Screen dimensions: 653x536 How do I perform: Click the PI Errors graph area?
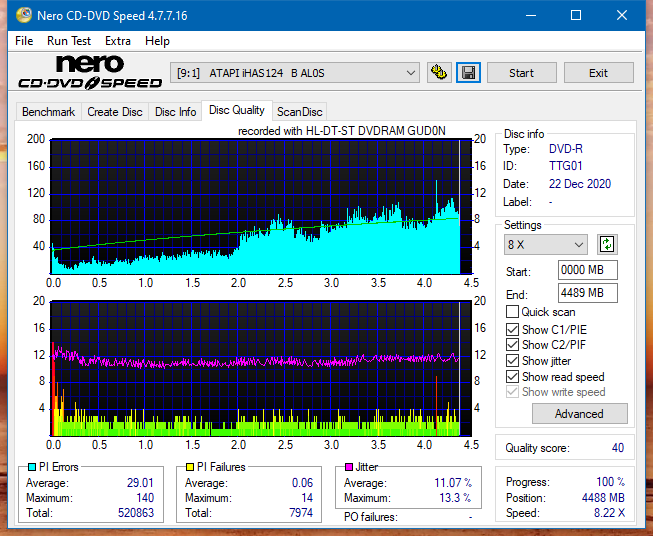(x=261, y=207)
